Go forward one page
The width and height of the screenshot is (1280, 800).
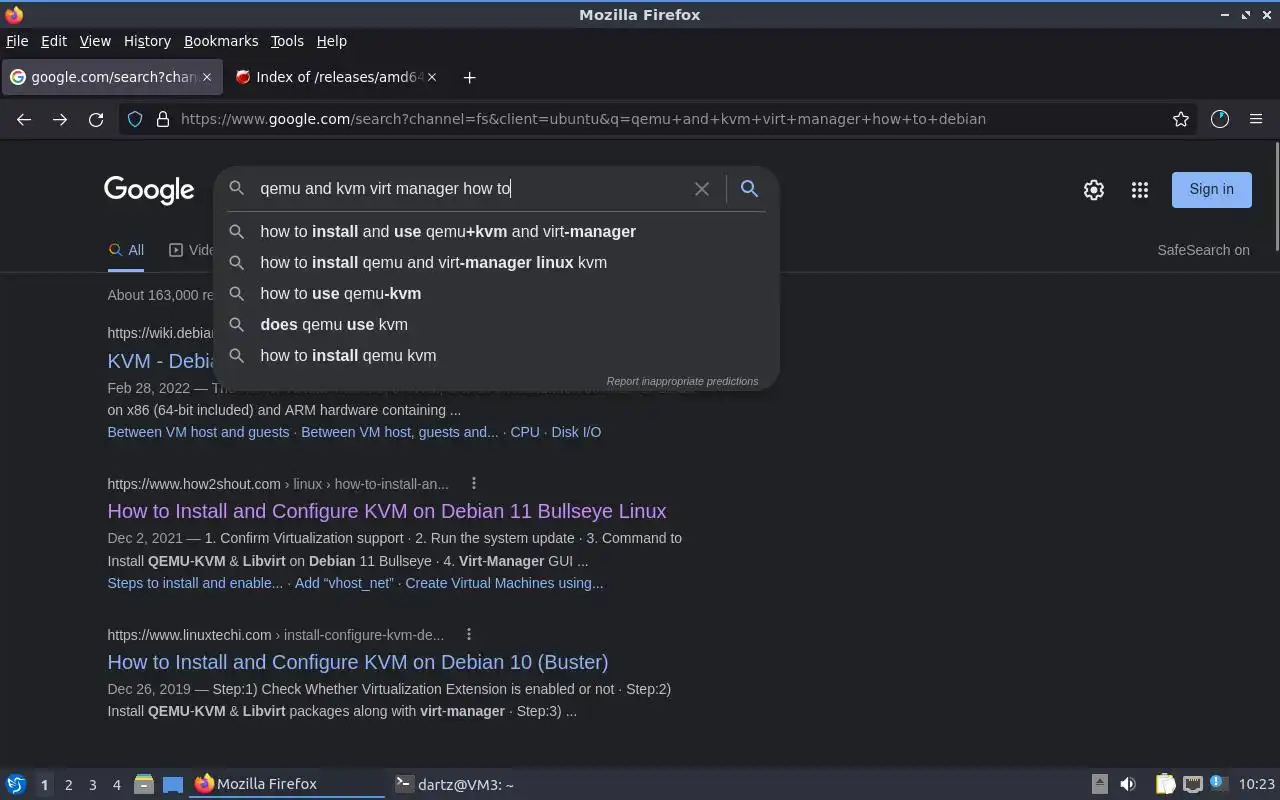tap(60, 119)
